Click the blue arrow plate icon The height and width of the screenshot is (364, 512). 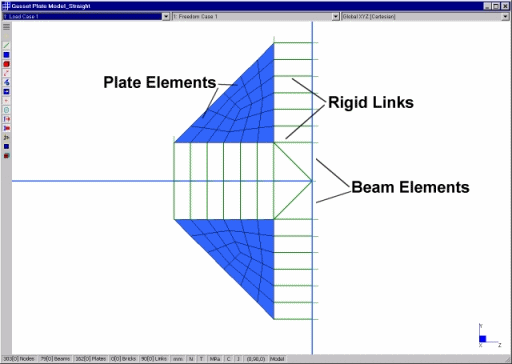(x=6, y=91)
